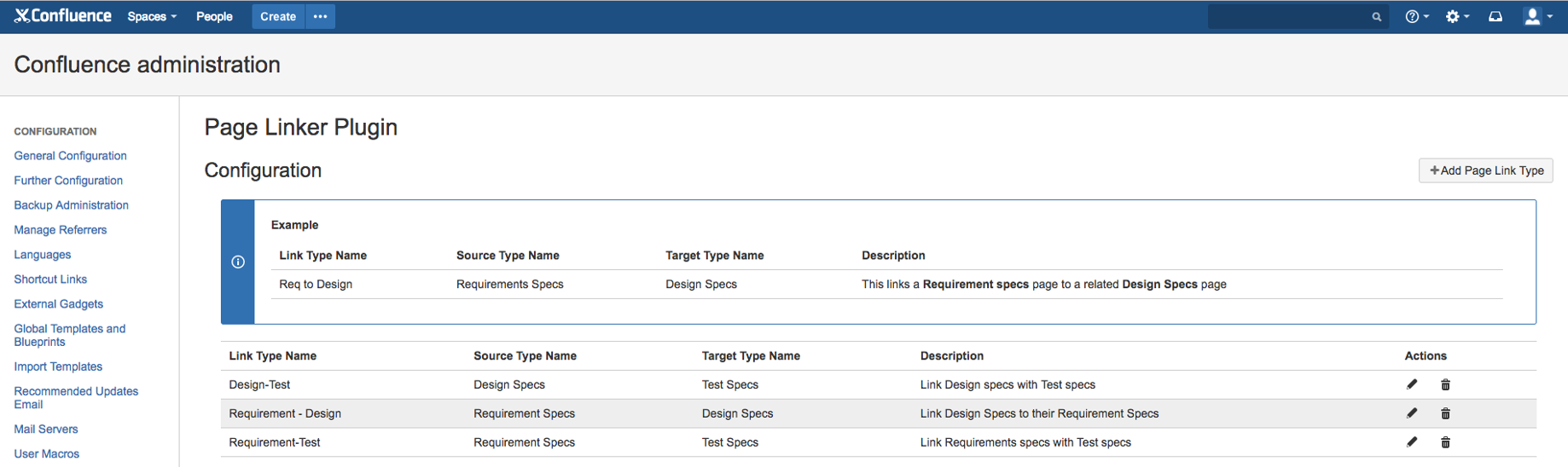Edit the Requirement-Test link type

click(x=1412, y=442)
